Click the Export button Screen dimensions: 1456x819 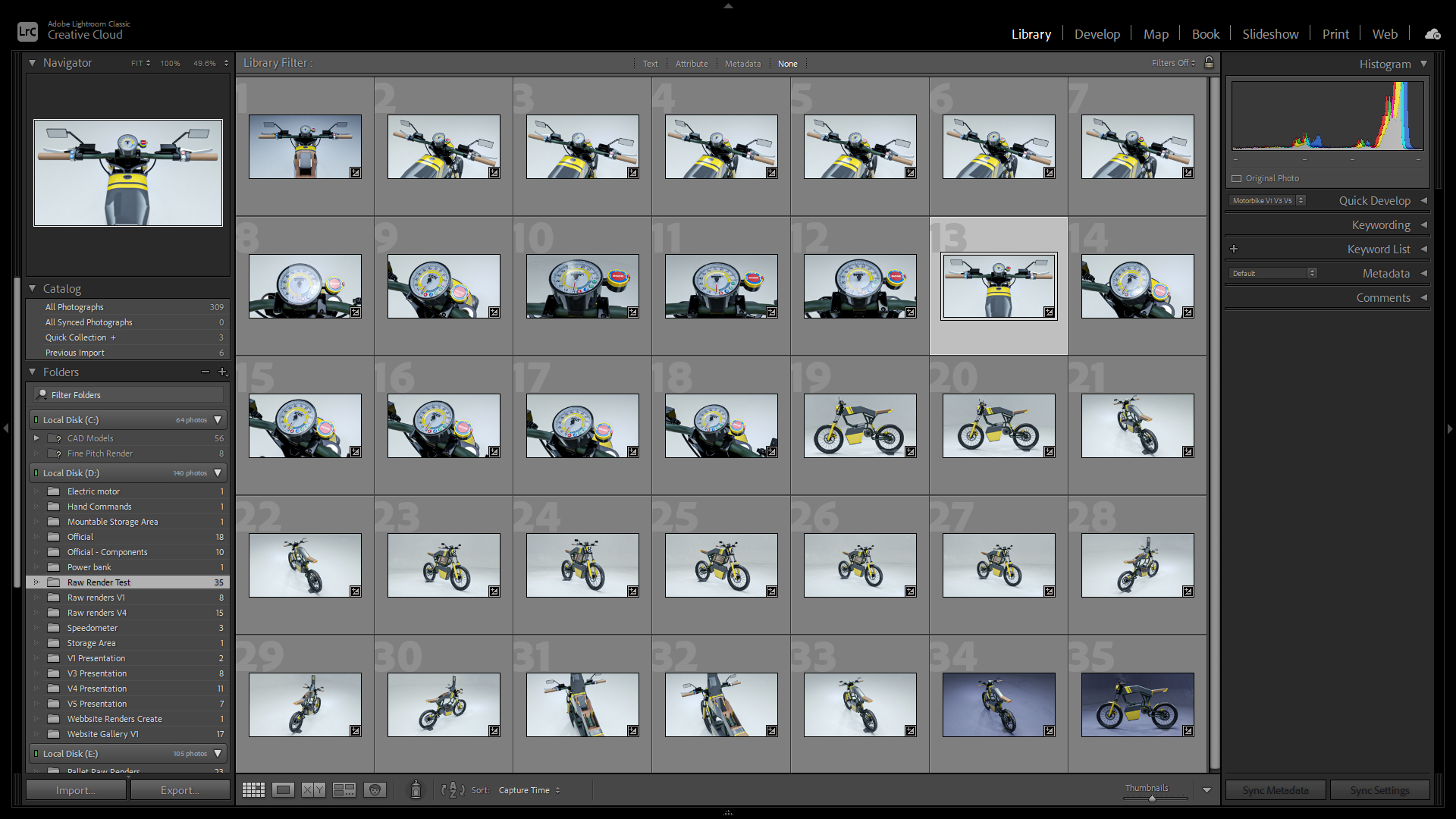(180, 790)
